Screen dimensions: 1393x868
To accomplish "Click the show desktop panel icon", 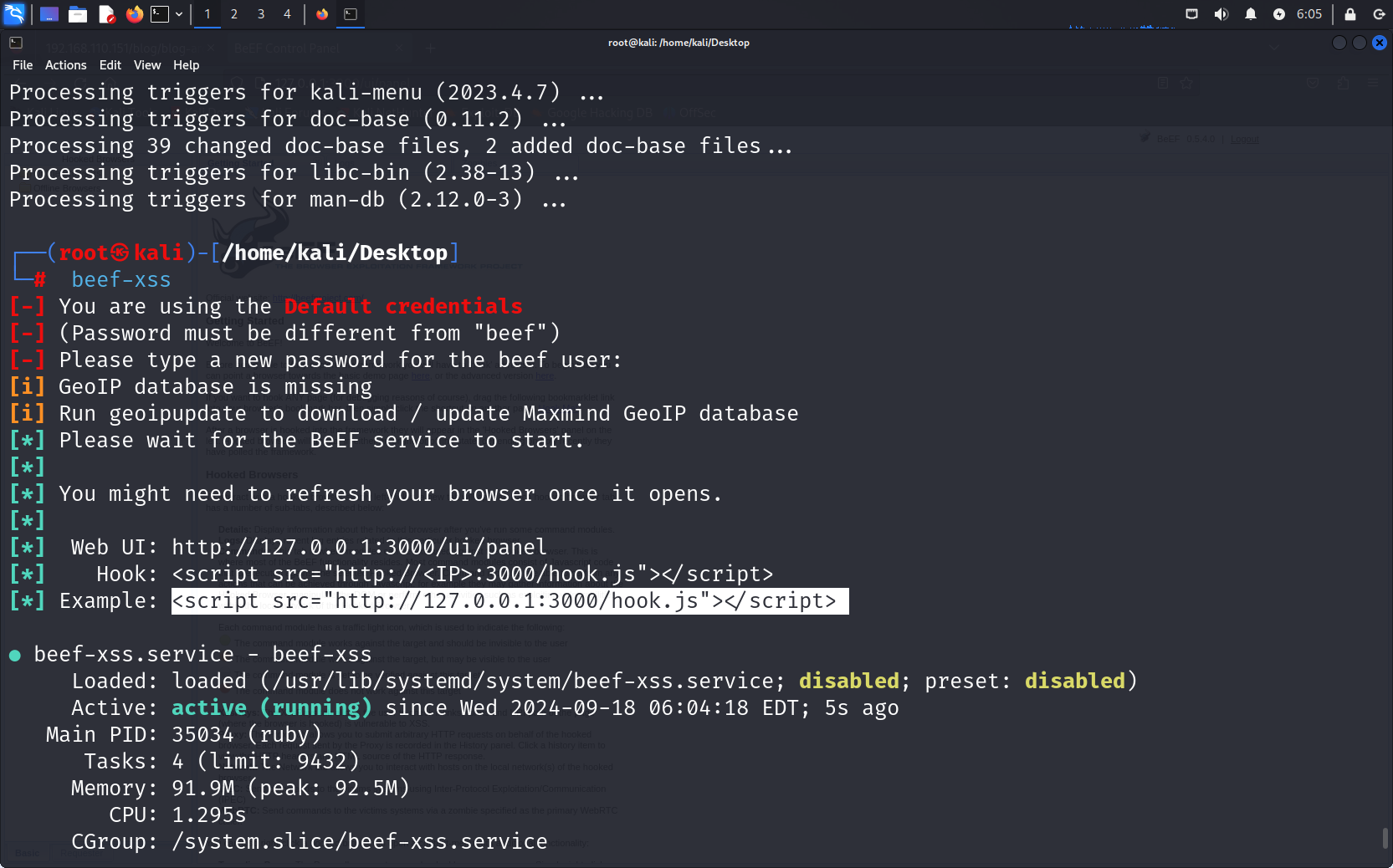I will tap(49, 14).
